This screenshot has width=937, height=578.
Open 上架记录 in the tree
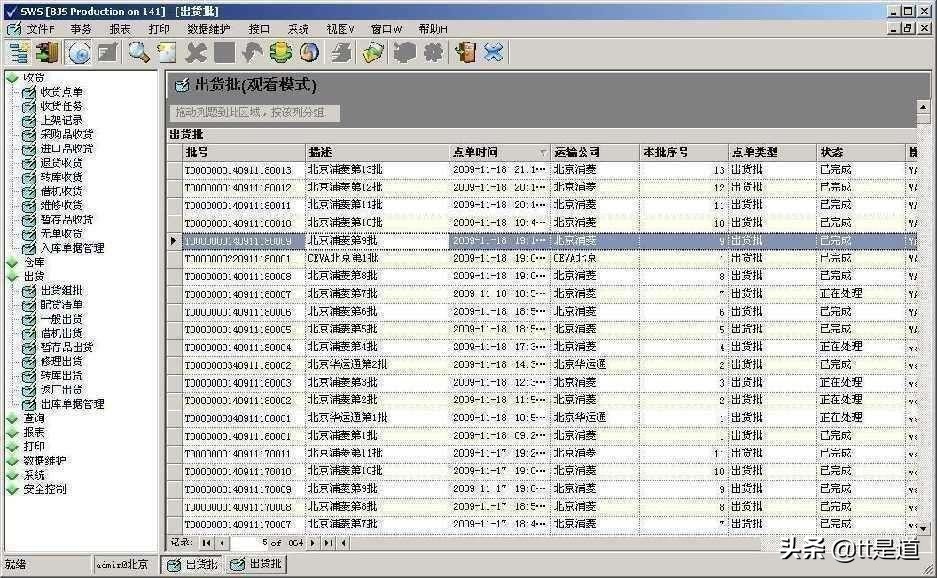pos(61,120)
